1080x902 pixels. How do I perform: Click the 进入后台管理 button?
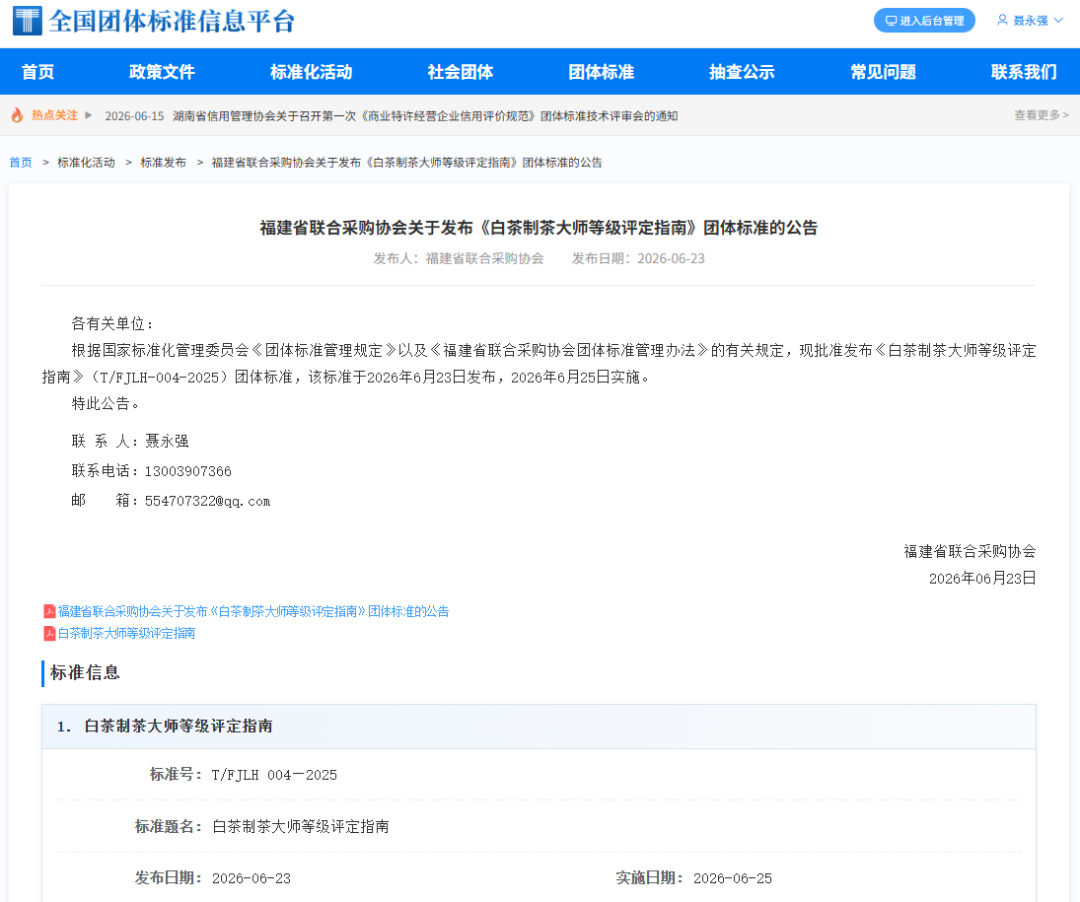[924, 21]
